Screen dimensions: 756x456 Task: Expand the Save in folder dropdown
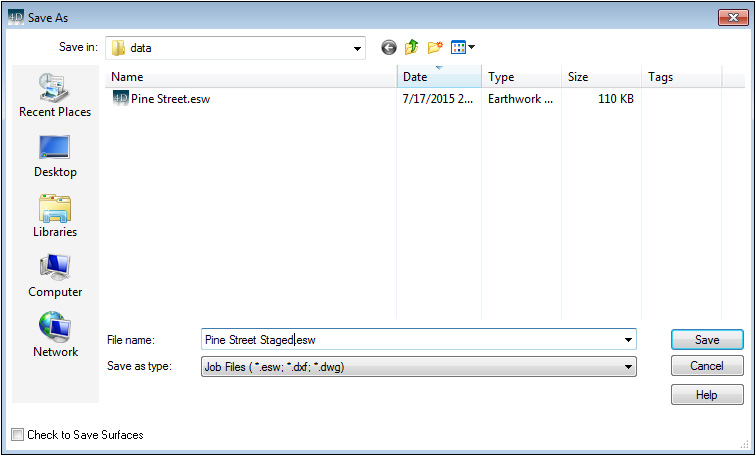tap(358, 47)
